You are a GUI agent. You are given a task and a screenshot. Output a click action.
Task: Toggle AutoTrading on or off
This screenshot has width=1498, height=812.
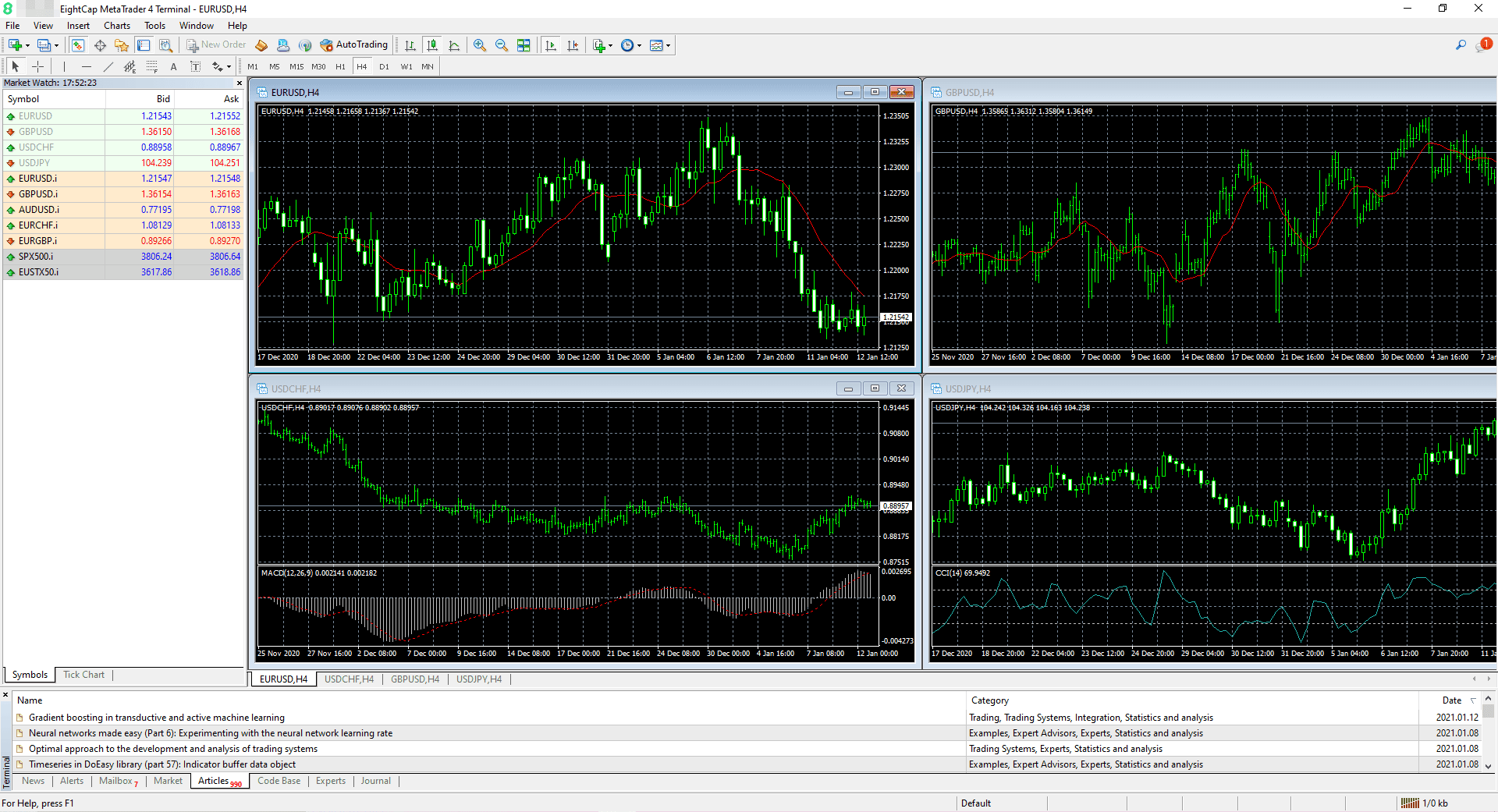tap(354, 44)
